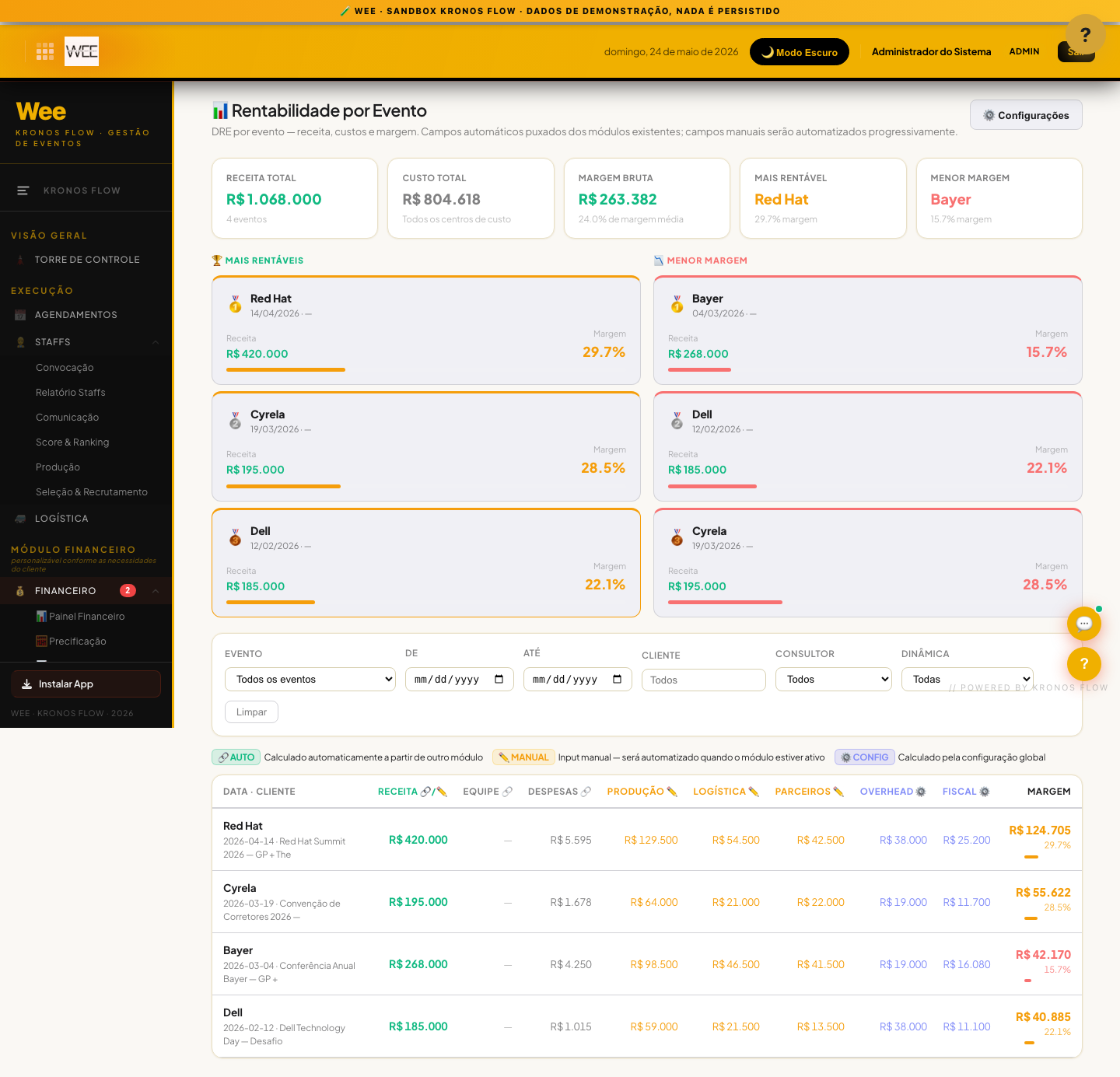The width and height of the screenshot is (1120, 1077).
Task: Open the Consultor dropdown
Action: coord(834,679)
